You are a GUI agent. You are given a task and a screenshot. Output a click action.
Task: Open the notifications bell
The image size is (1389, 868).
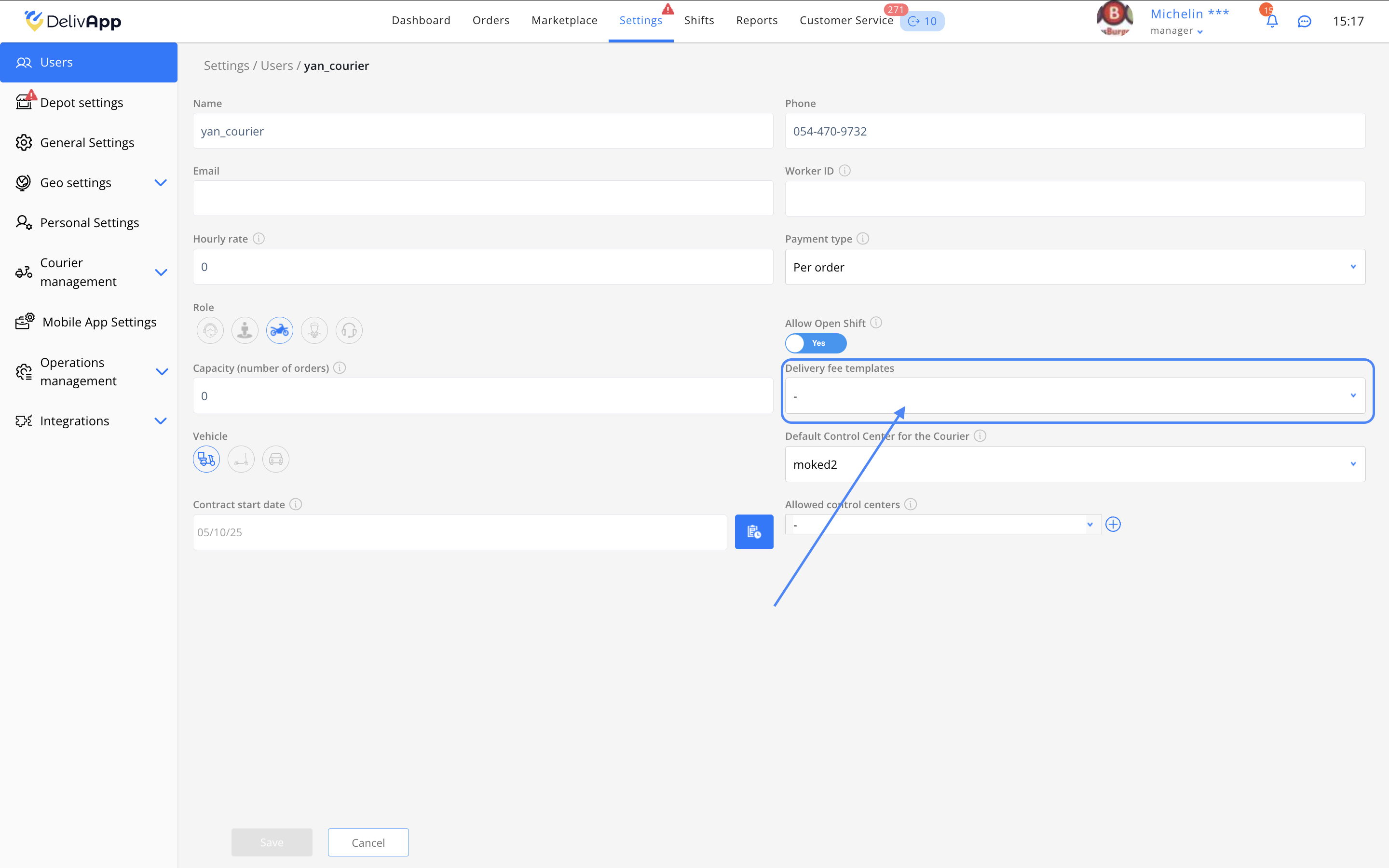point(1272,21)
